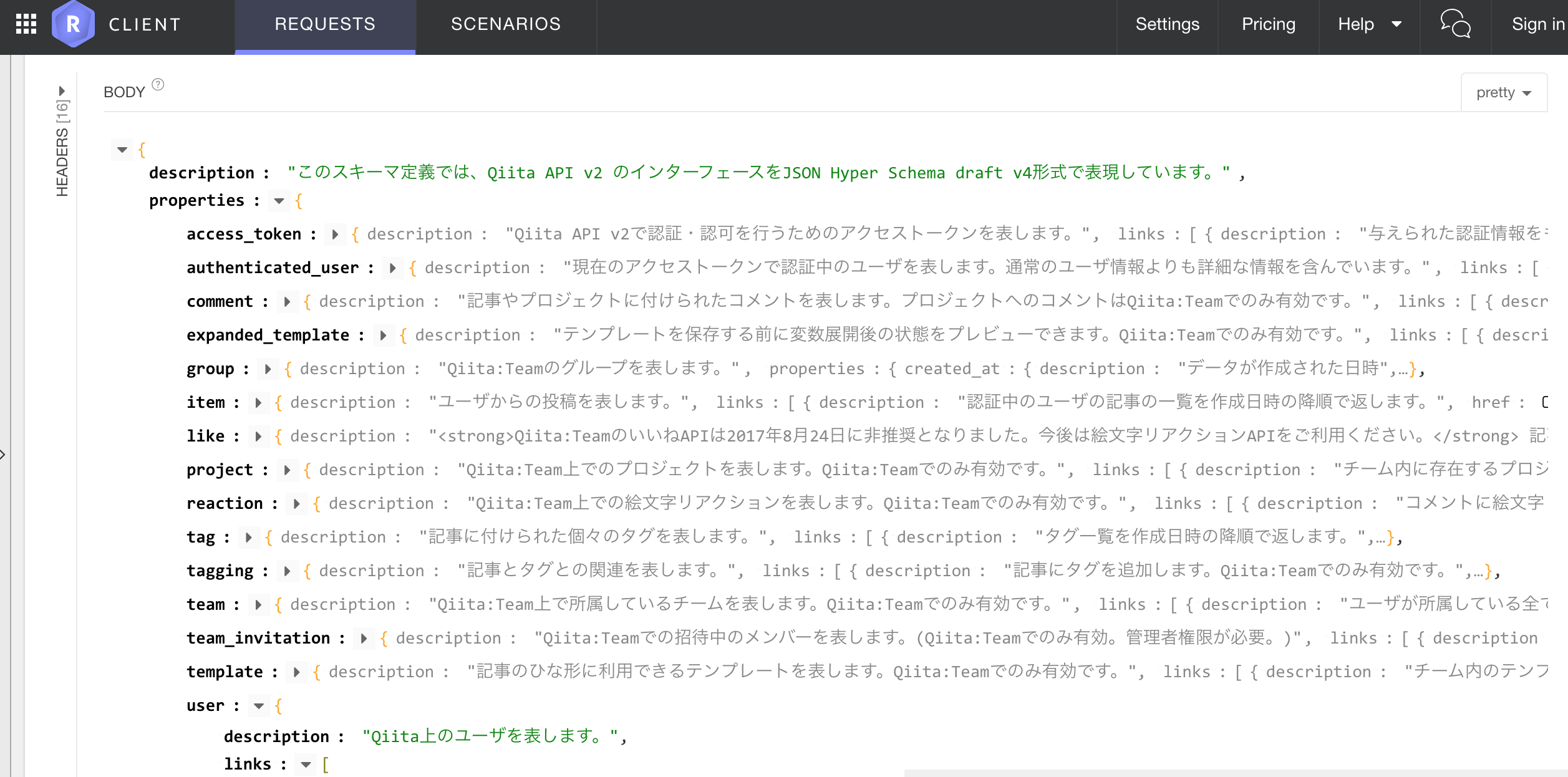Expand the access_token node
Screen dimensions: 1568x777
point(335,234)
